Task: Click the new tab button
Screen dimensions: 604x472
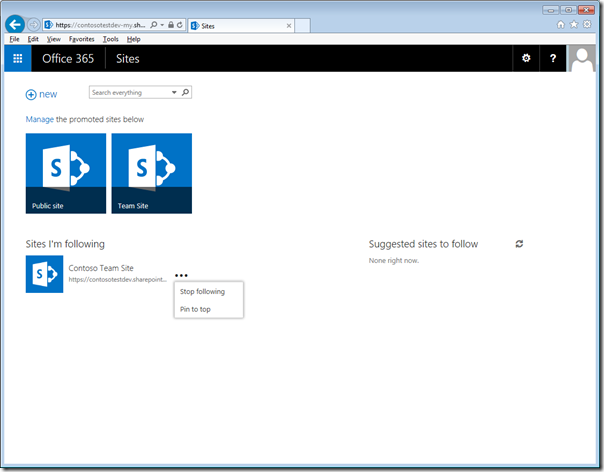Action: 302,25
